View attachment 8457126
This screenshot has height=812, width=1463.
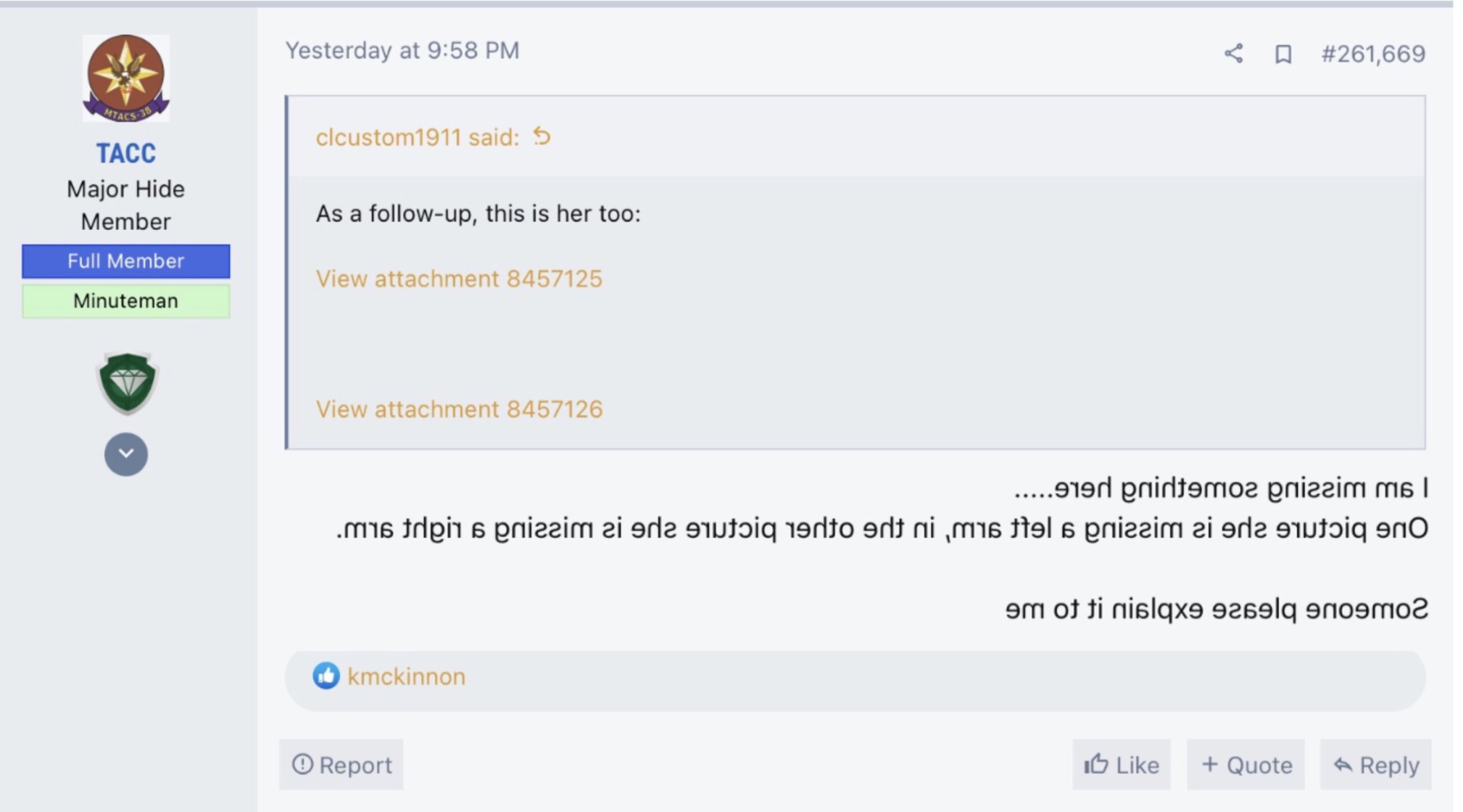click(459, 409)
